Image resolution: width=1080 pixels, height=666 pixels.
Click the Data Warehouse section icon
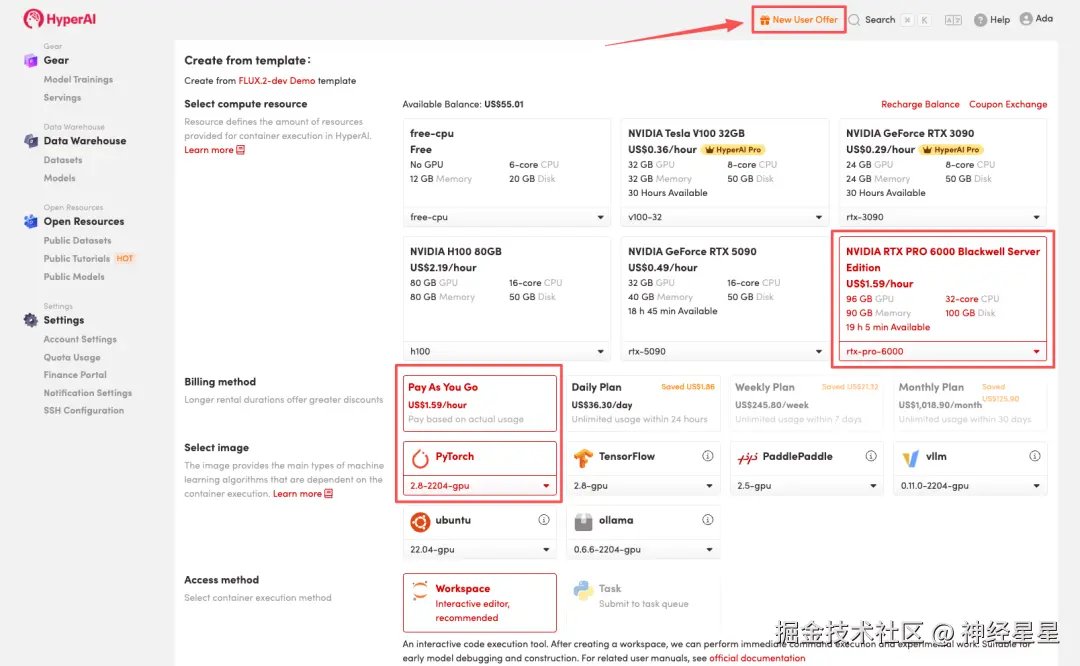tap(30, 141)
